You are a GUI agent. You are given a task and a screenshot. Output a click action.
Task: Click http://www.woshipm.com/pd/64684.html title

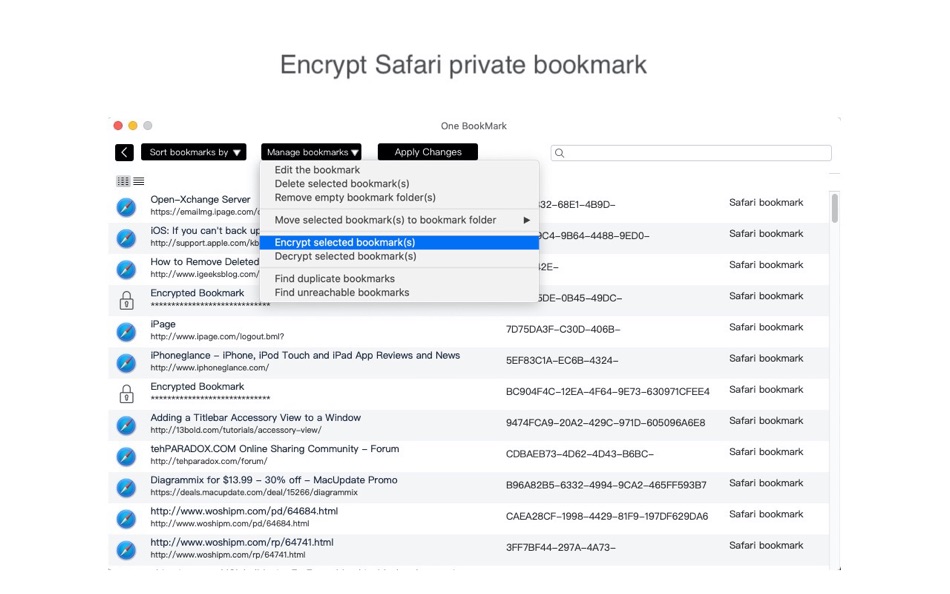244,511
